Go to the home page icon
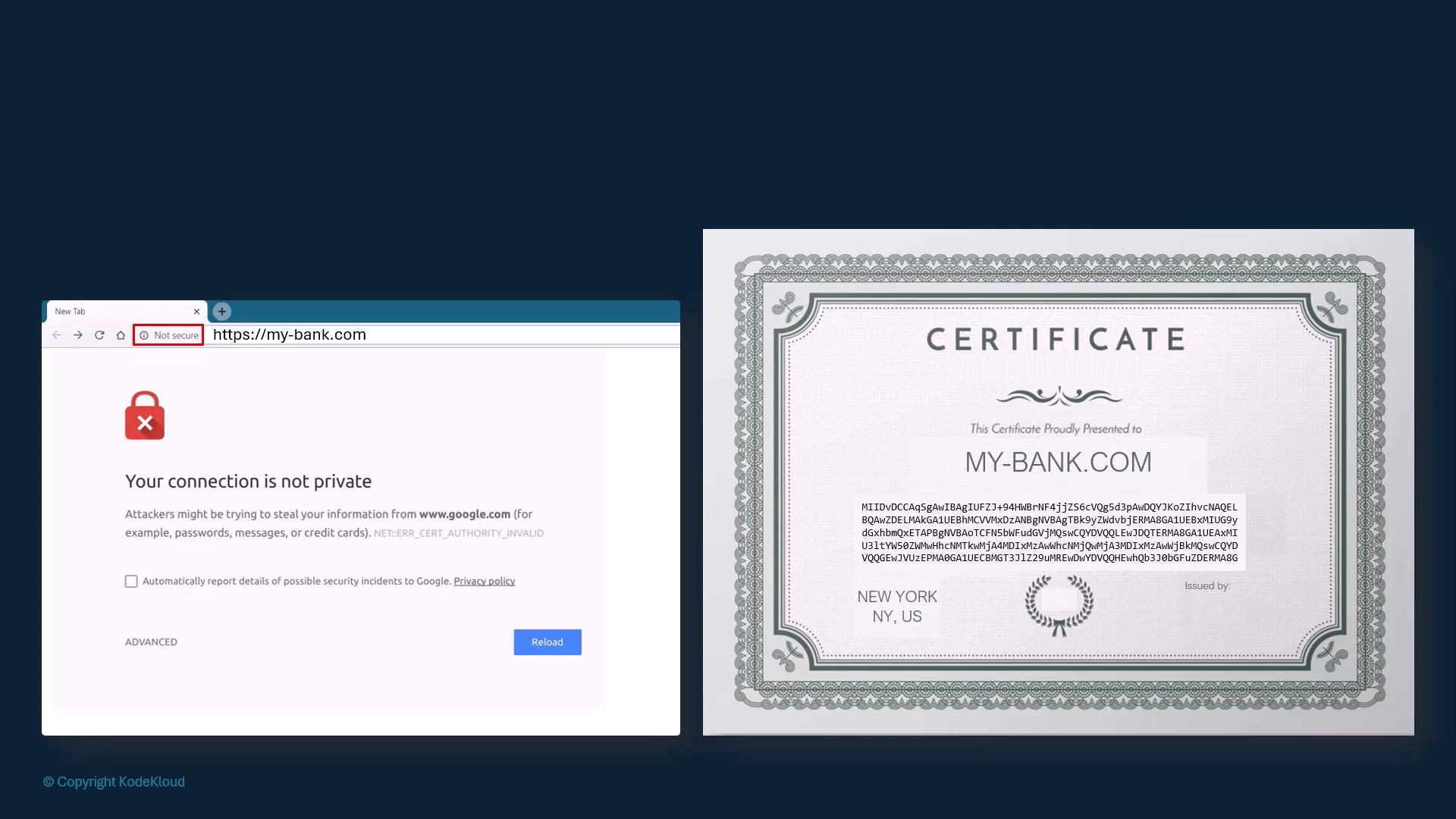 (121, 335)
